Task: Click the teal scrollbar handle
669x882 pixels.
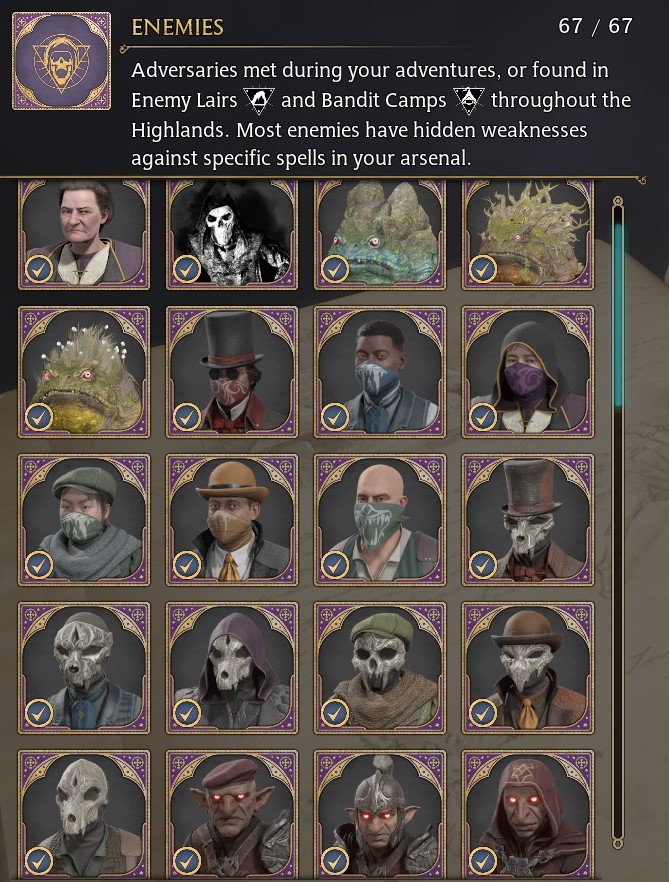Action: 618,314
